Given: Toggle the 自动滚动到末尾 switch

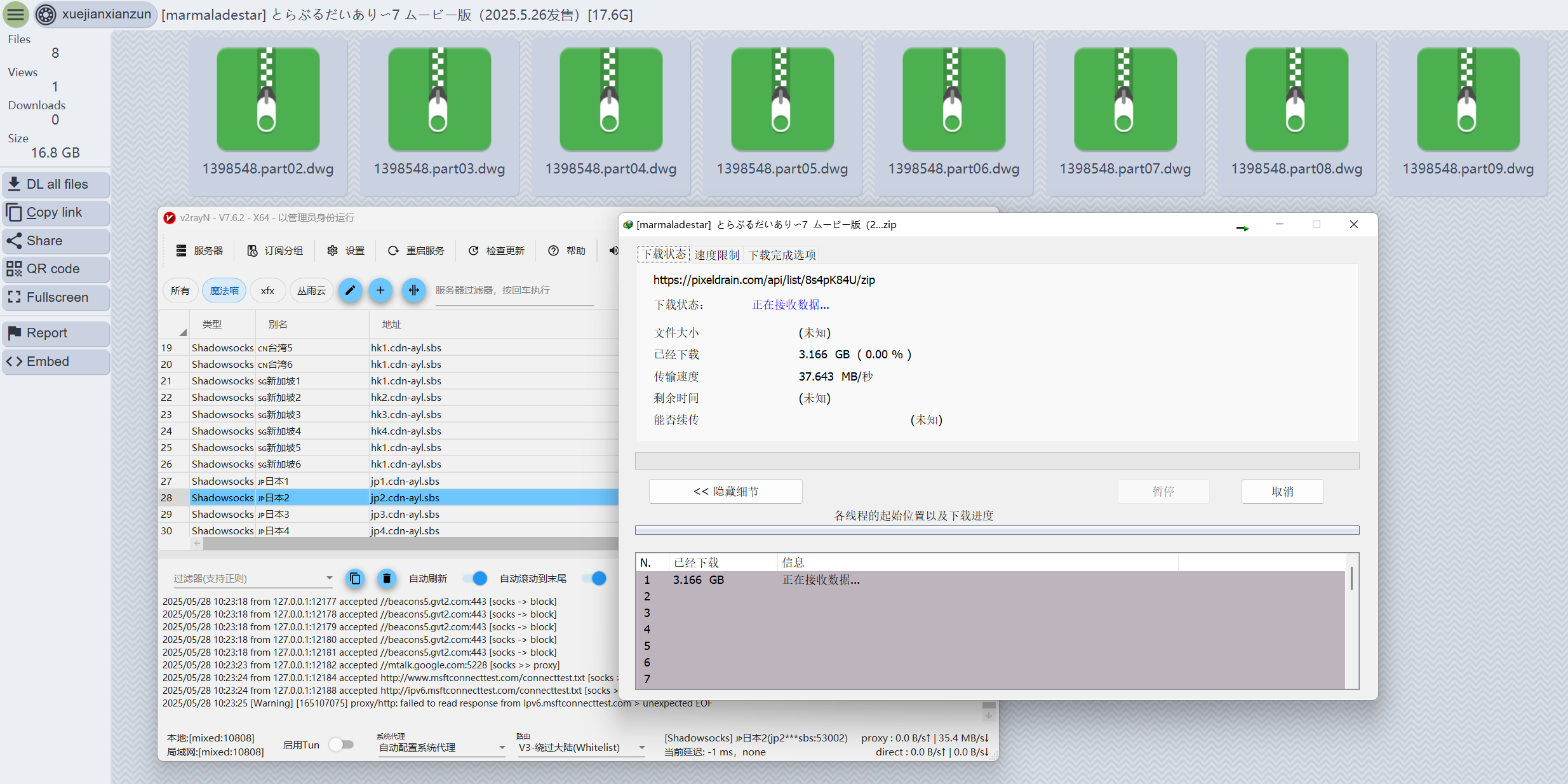Looking at the screenshot, I should (594, 578).
